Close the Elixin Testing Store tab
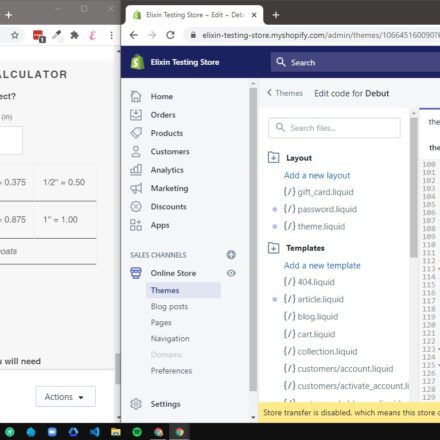 tap(254, 15)
